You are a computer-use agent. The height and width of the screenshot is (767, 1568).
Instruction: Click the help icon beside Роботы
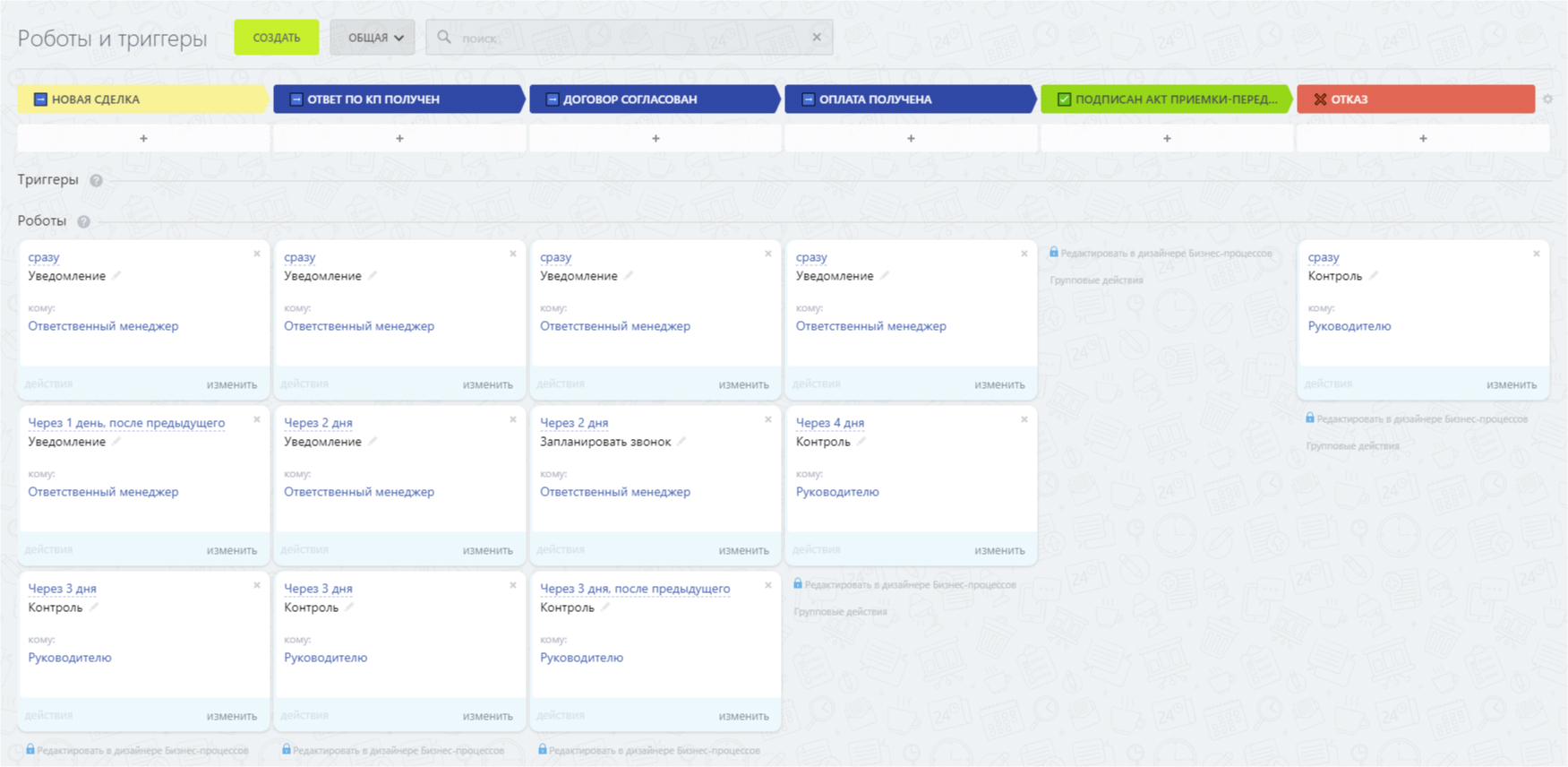83,221
